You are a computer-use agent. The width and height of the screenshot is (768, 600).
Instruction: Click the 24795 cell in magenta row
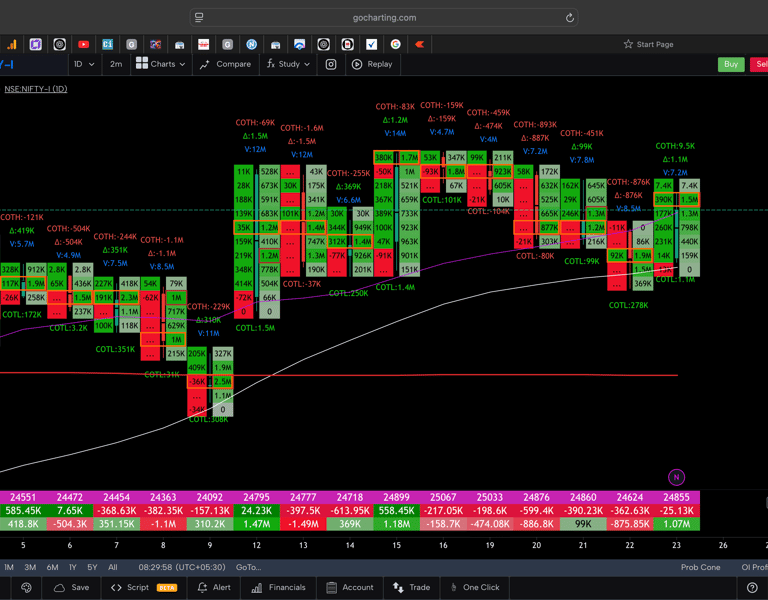tap(257, 497)
